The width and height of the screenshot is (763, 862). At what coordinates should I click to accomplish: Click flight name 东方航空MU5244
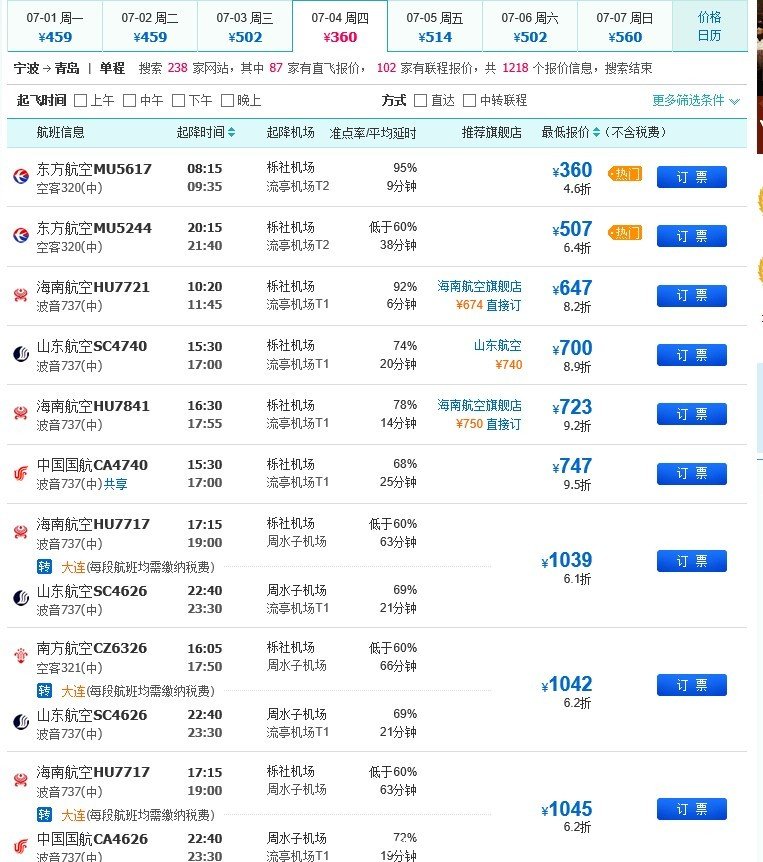[x=94, y=228]
